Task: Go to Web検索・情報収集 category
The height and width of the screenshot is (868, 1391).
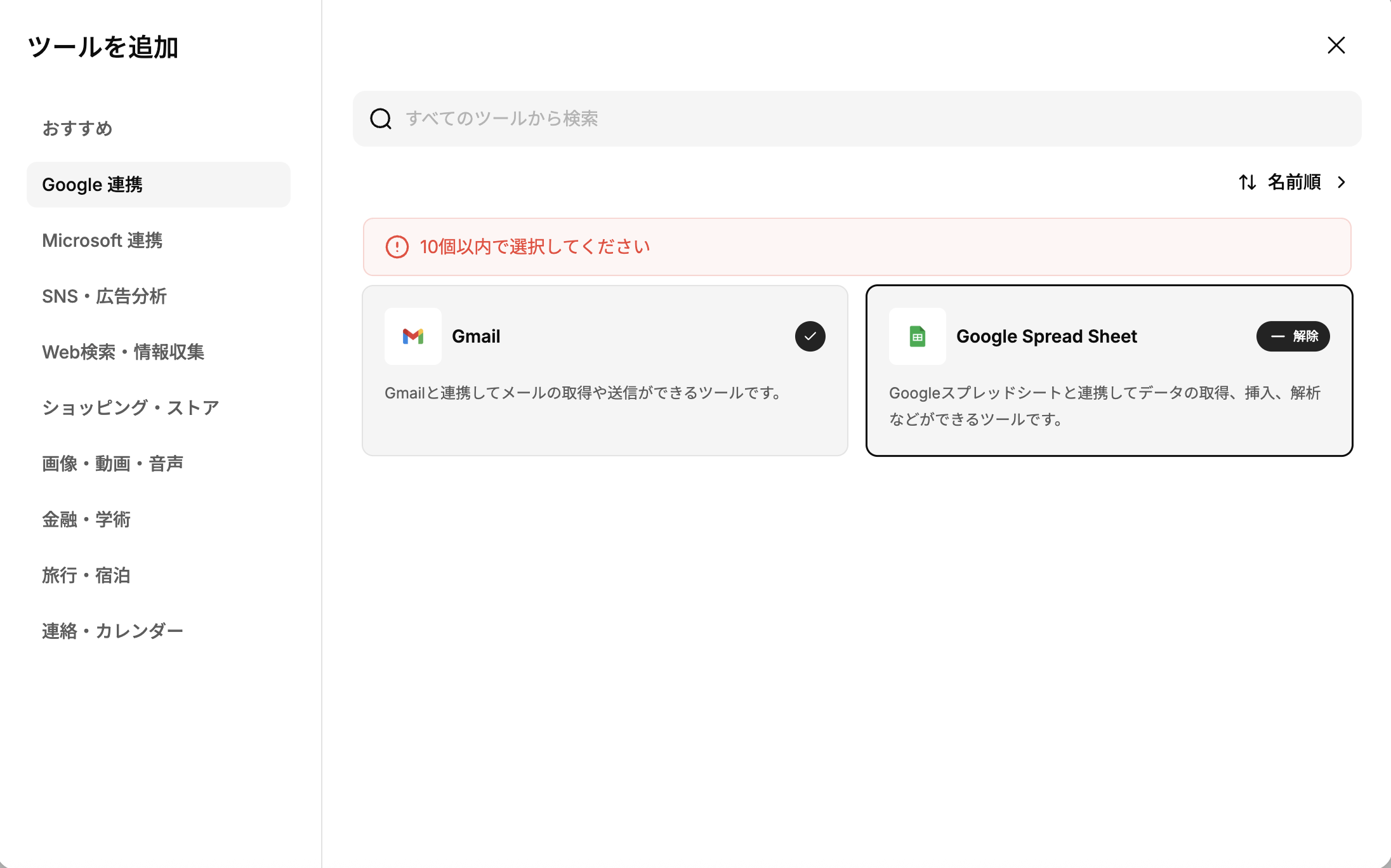Action: [123, 352]
